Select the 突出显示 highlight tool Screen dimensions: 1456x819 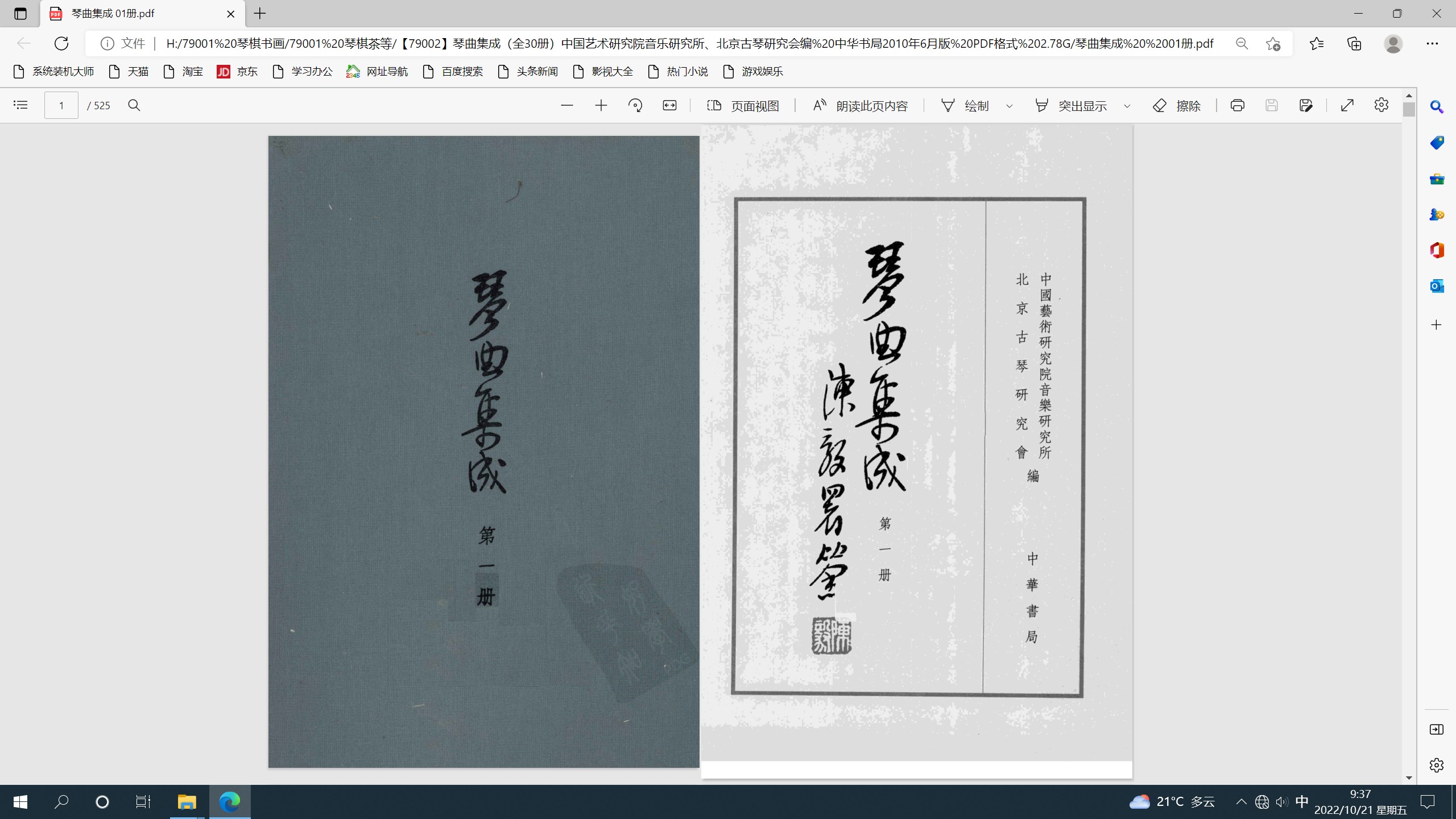click(x=1071, y=106)
